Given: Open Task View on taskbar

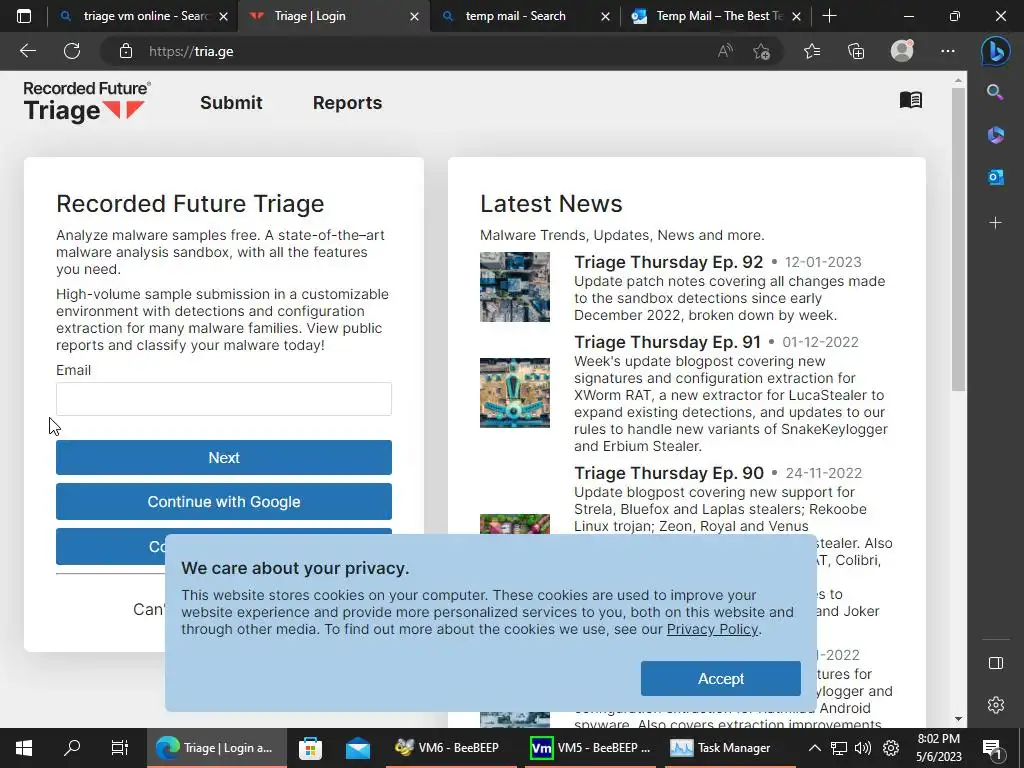Looking at the screenshot, I should point(120,748).
